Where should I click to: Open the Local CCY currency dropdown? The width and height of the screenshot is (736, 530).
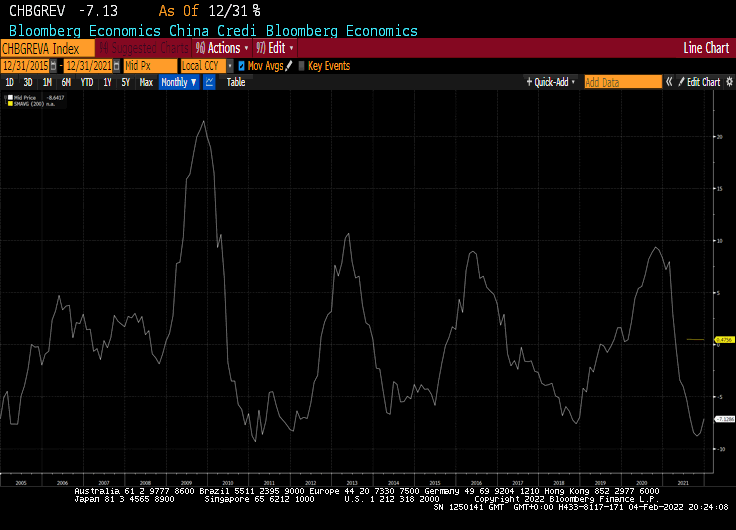click(x=229, y=66)
